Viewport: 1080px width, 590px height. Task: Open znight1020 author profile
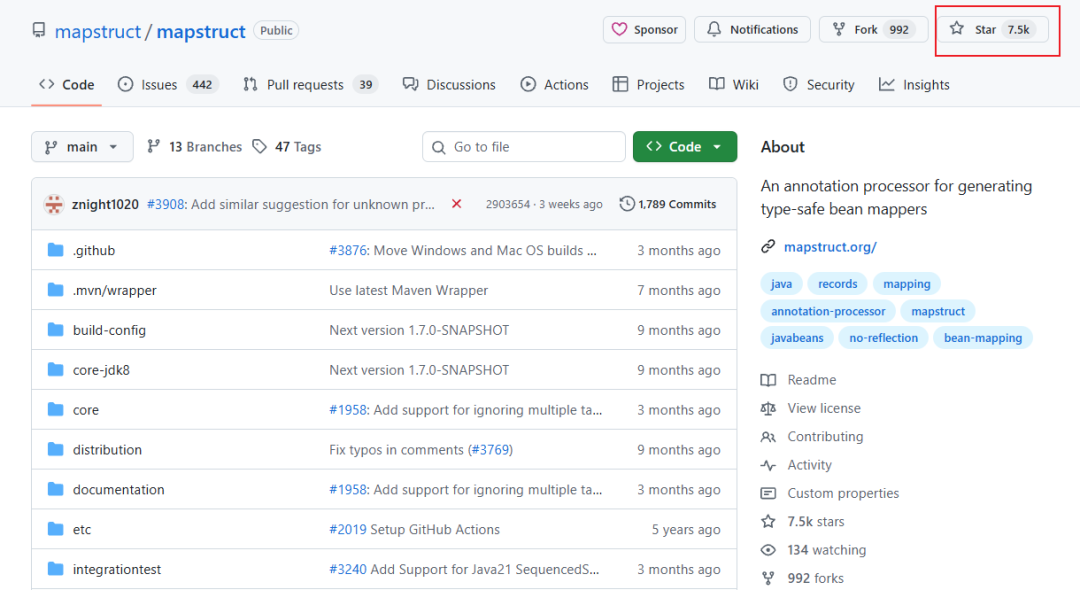pos(105,204)
